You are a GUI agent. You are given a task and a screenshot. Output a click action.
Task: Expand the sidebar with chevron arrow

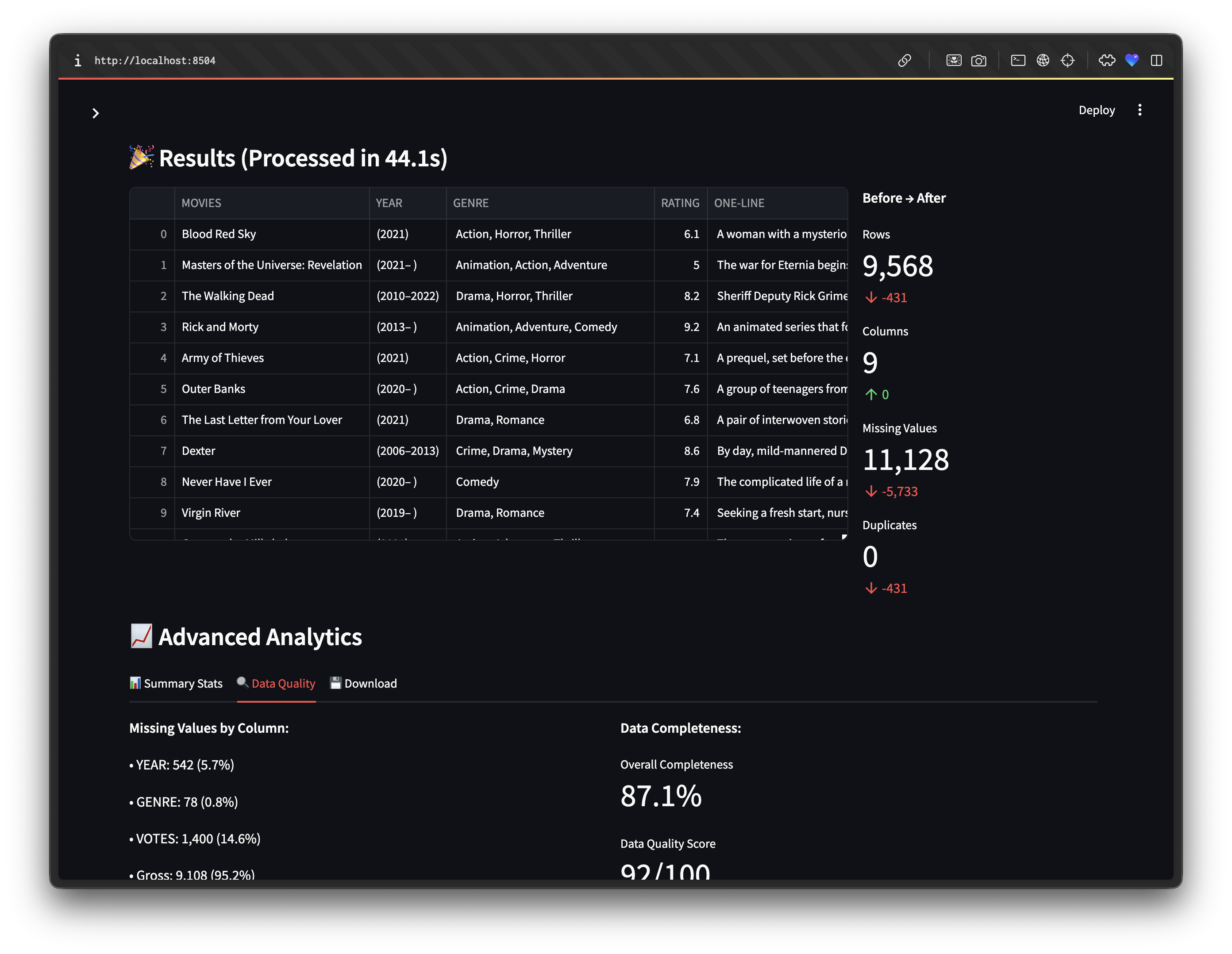click(x=96, y=113)
